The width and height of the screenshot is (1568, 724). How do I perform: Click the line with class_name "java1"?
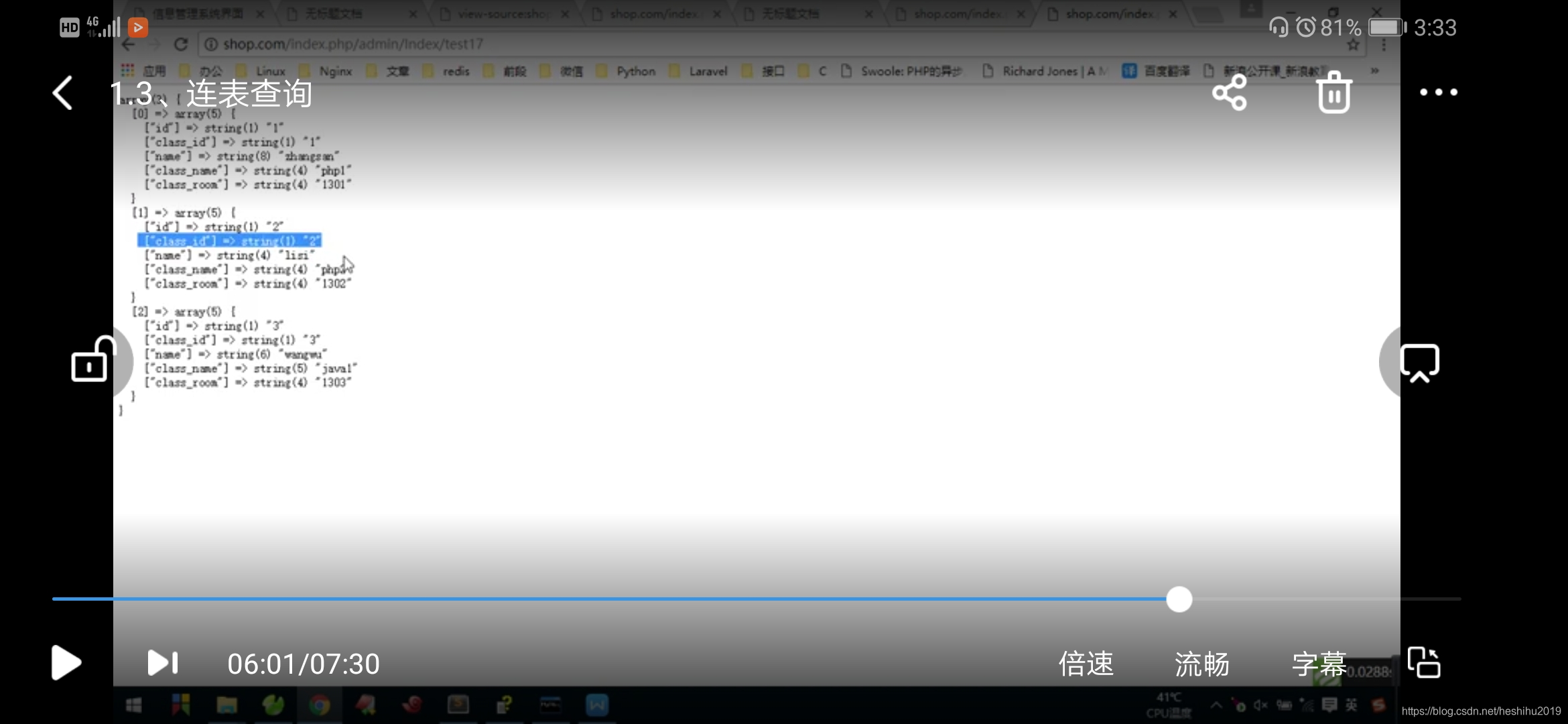tap(251, 368)
